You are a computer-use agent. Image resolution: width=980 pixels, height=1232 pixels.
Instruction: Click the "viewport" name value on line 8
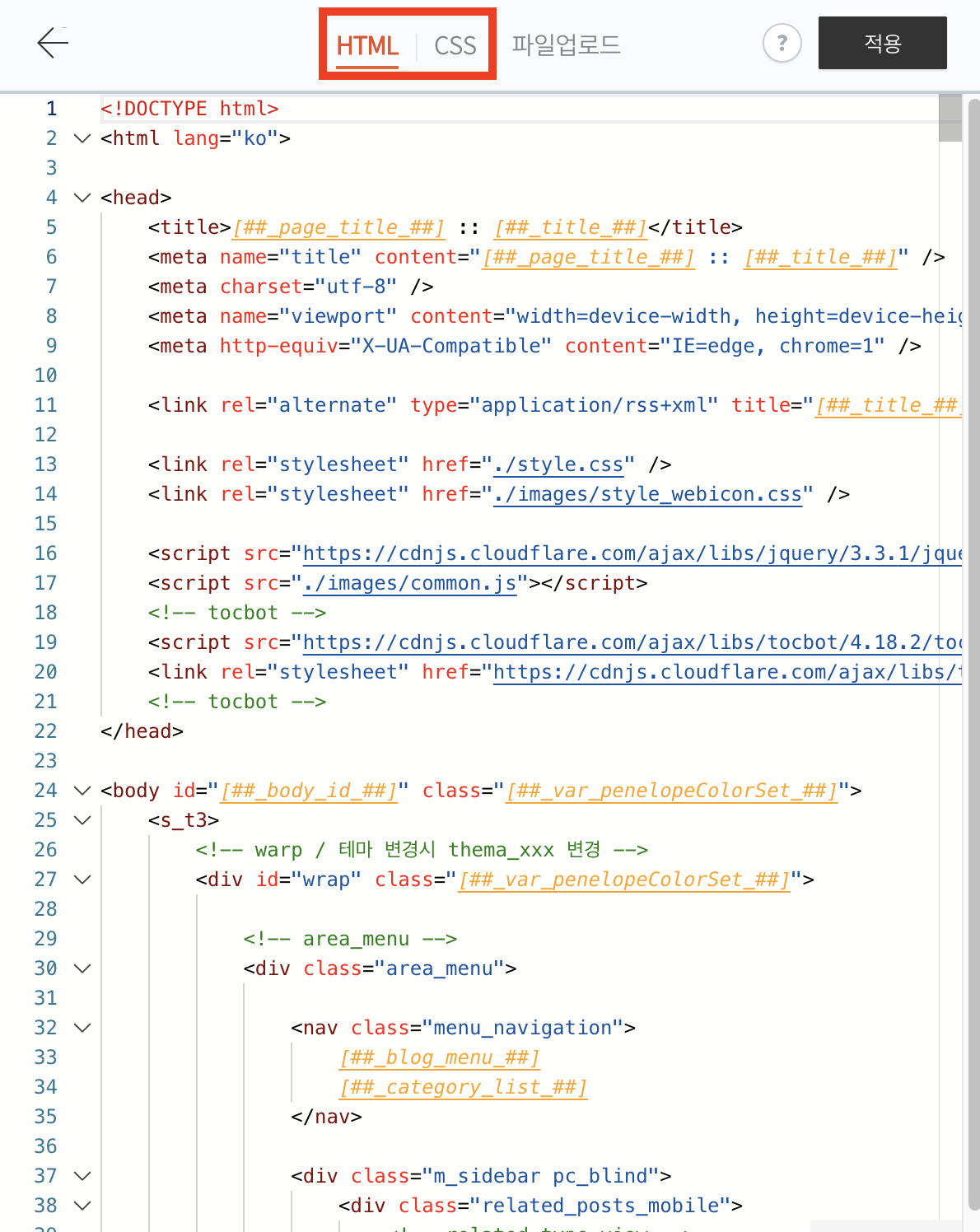click(338, 316)
